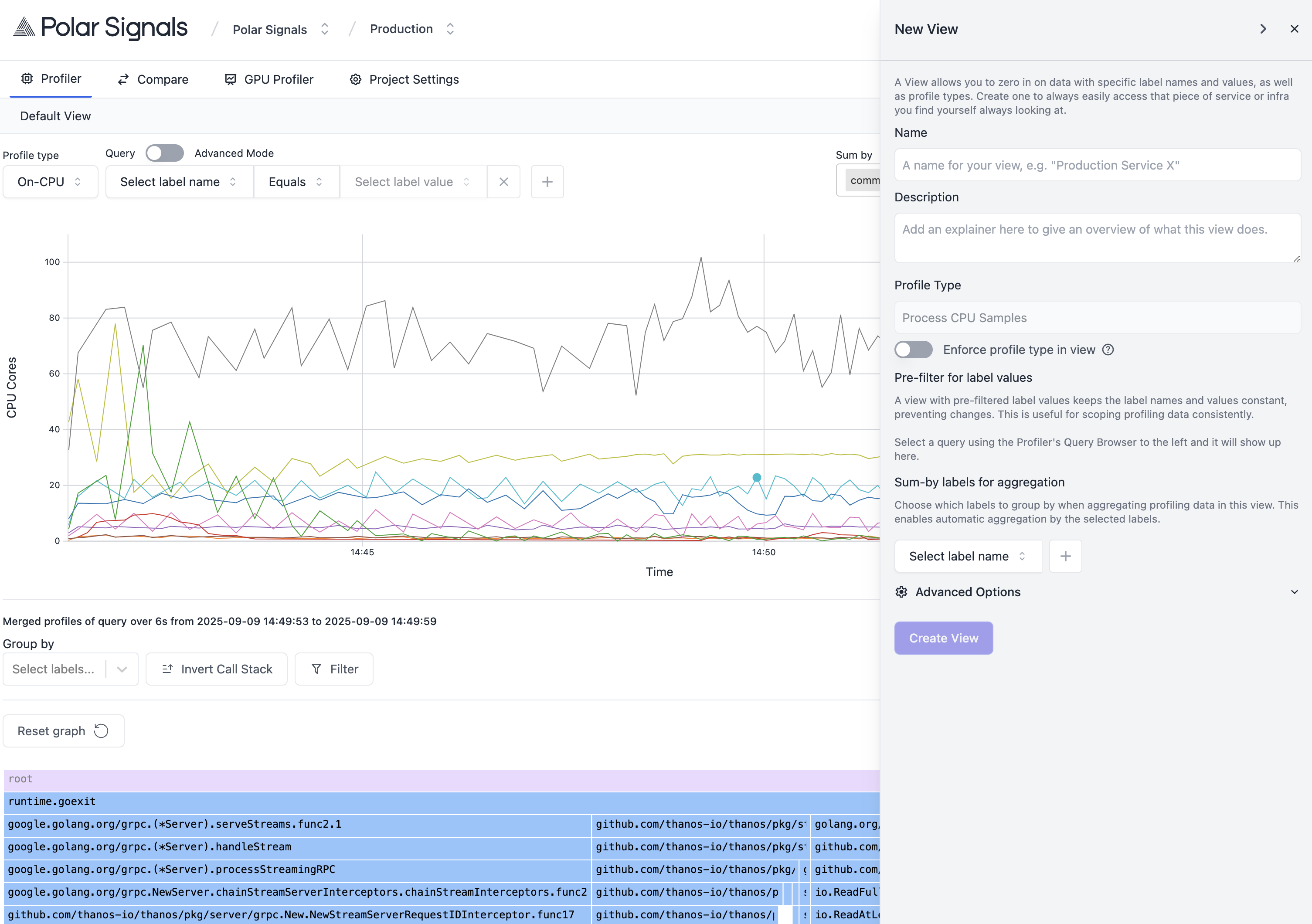Click the Reset graph button

[x=64, y=731]
